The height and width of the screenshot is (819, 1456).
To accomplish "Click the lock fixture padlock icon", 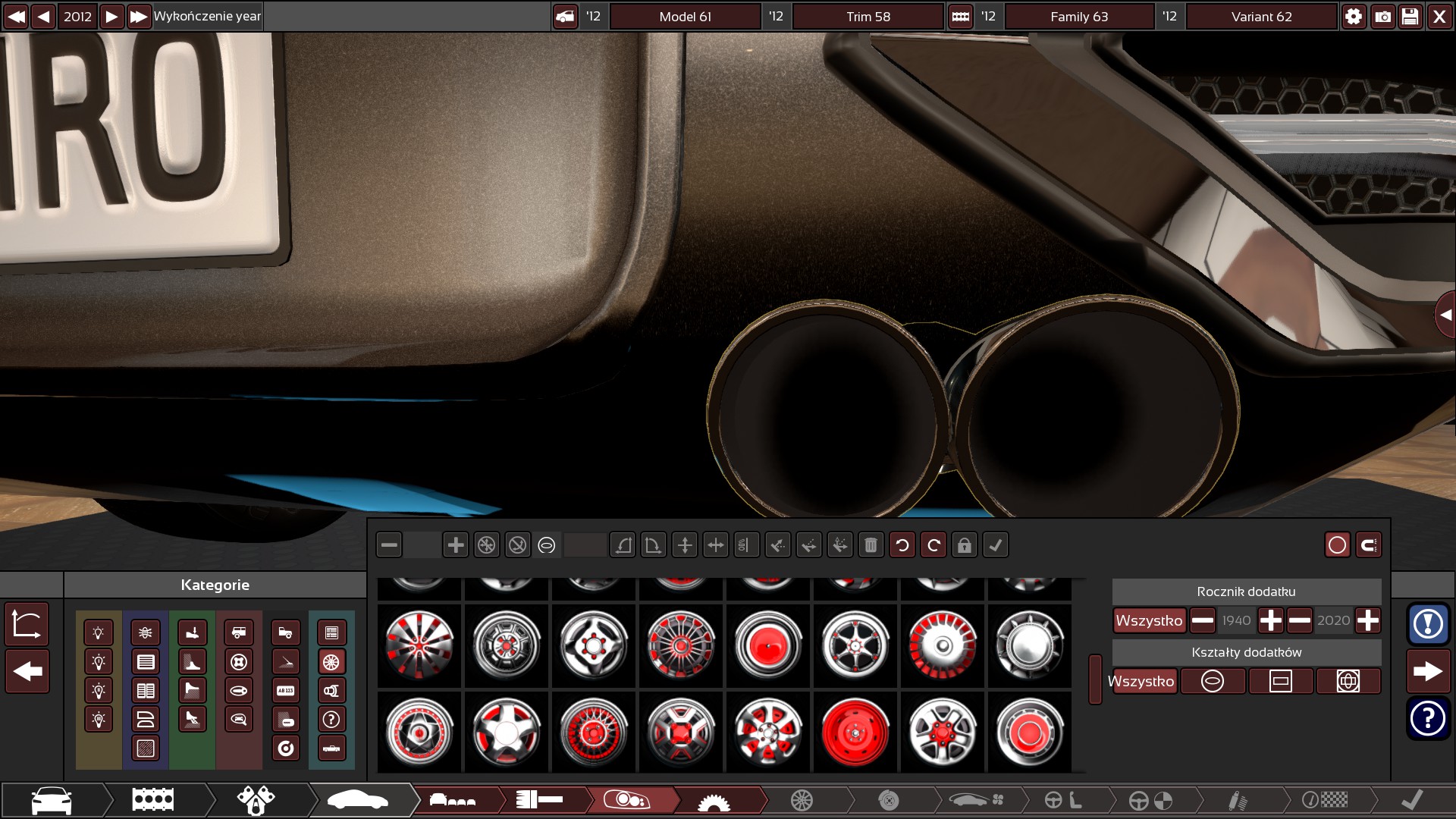I will (964, 545).
